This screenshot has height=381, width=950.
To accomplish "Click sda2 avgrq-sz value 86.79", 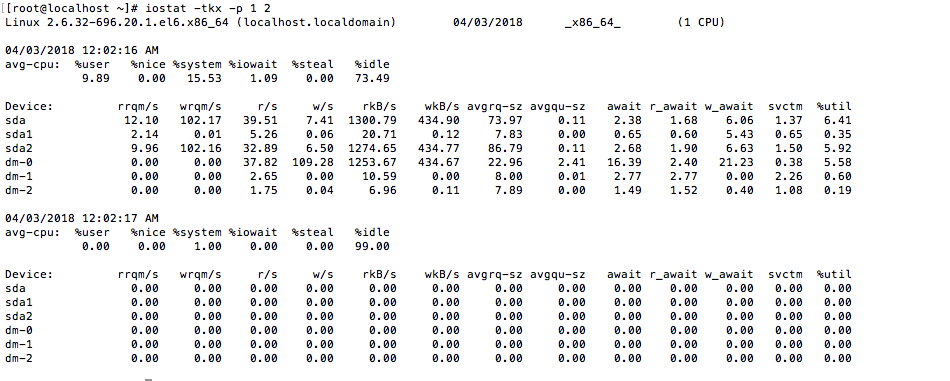I will click(x=505, y=148).
